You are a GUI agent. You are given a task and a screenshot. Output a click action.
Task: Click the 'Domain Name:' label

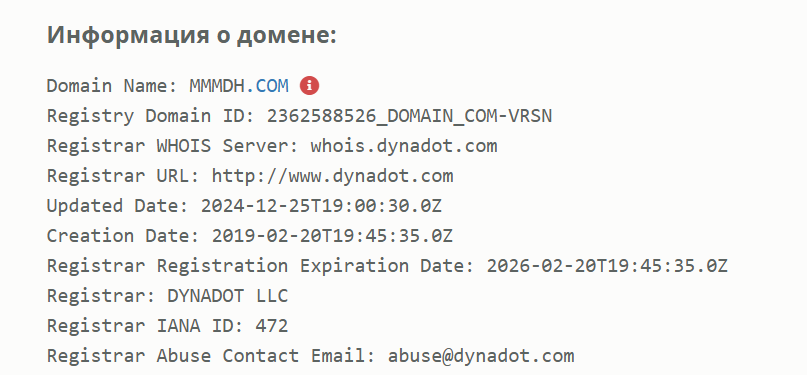click(x=112, y=86)
